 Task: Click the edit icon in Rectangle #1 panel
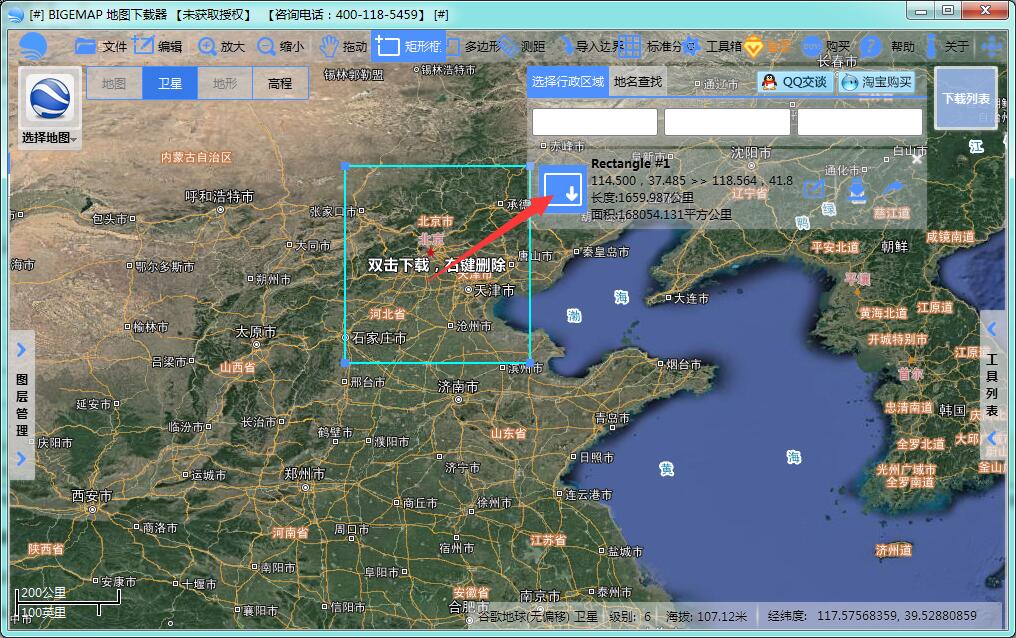(814, 189)
